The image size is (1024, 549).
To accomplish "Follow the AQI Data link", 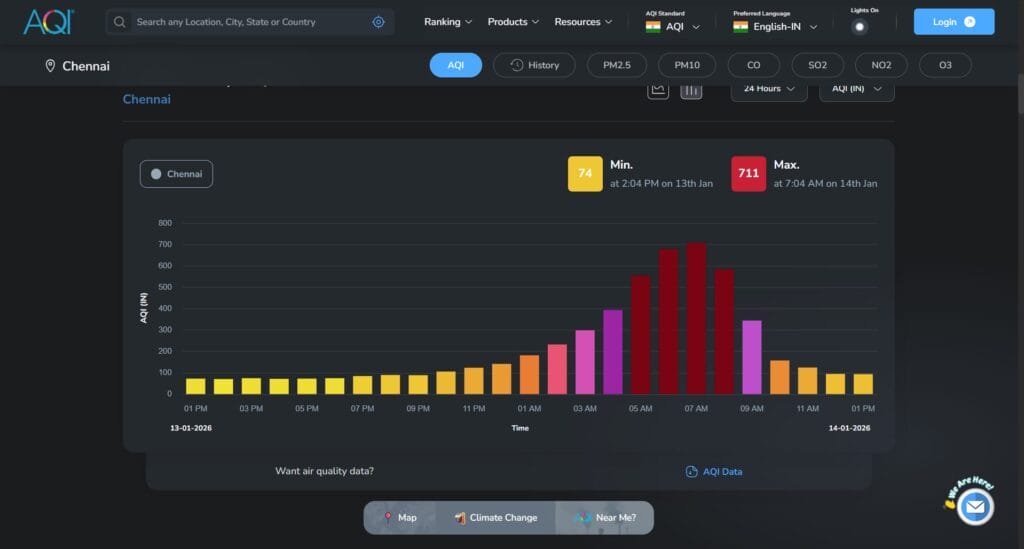I will 714,472.
